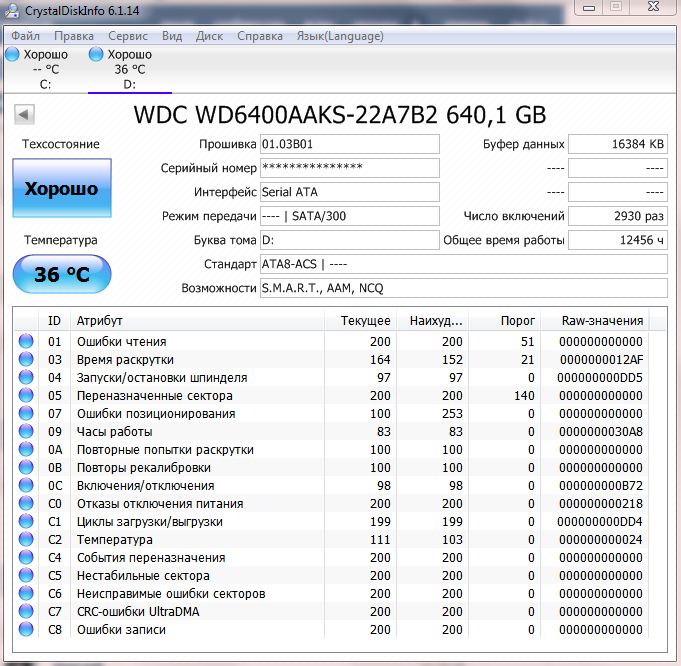Click the status orb for Переназначенные сектора
The image size is (681, 666).
26,395
